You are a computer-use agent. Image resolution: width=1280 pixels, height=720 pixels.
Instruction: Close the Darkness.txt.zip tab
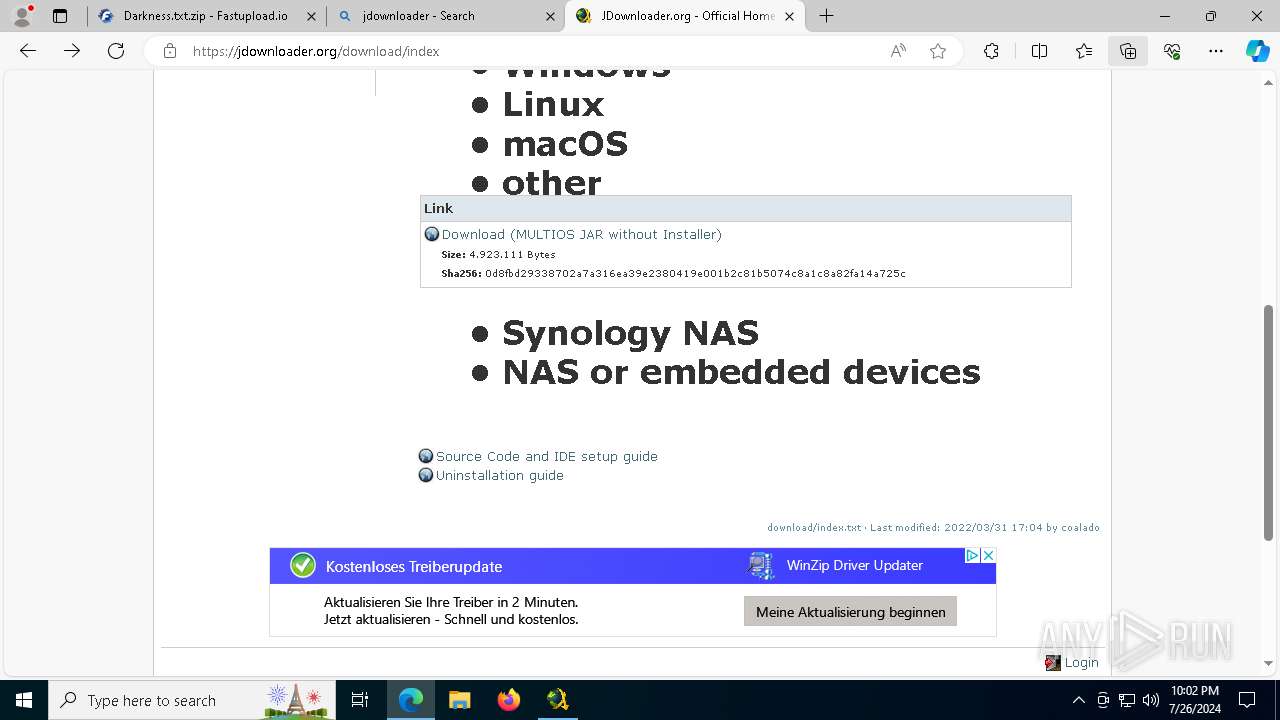(311, 16)
